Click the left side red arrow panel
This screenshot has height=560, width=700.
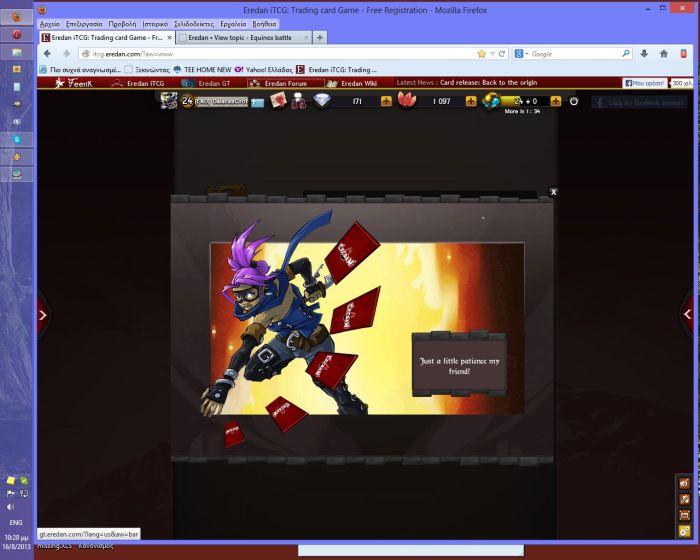pyautogui.click(x=43, y=315)
